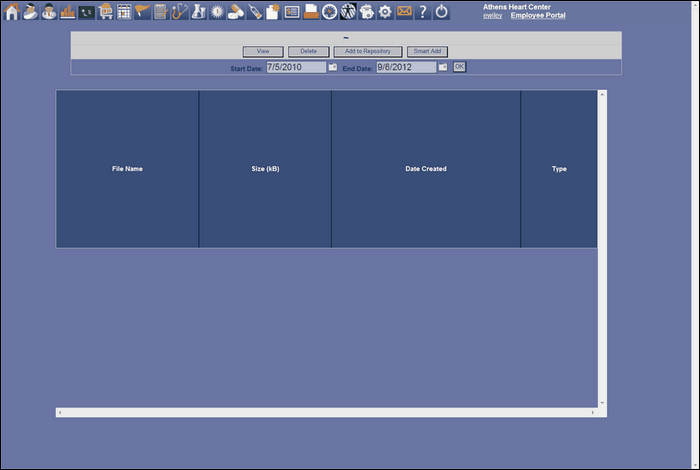Open the settings gear icon
700x470 pixels.
(x=385, y=12)
